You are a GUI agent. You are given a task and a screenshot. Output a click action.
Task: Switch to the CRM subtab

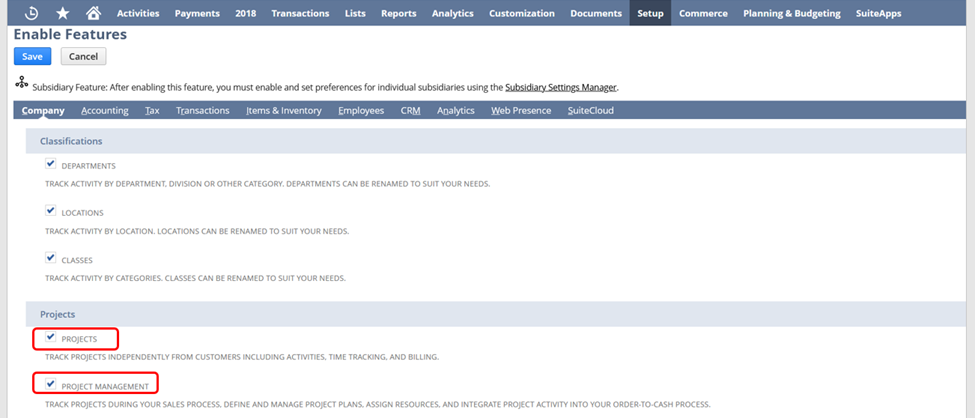410,111
